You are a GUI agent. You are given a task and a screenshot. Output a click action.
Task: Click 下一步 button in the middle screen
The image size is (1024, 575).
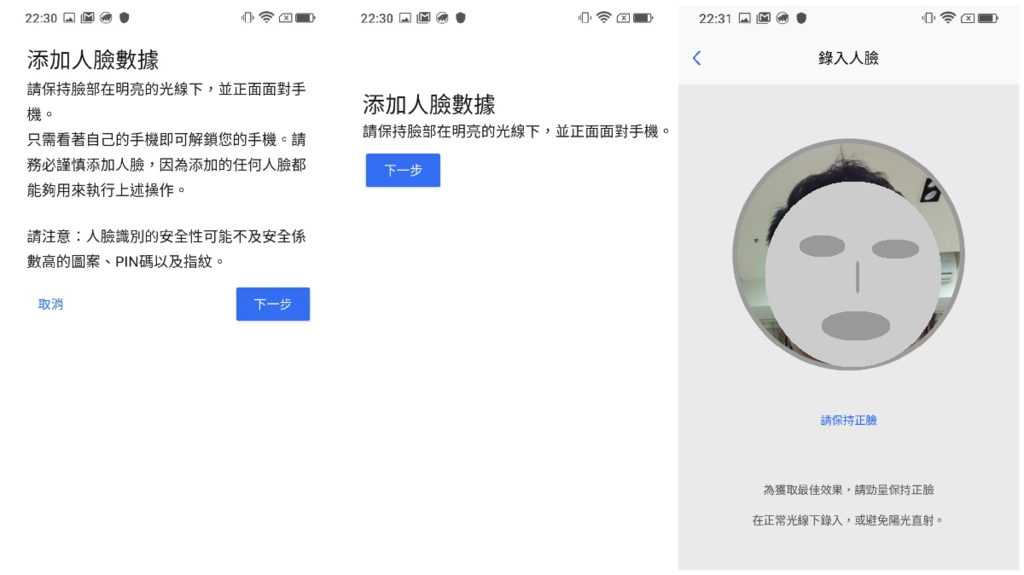(403, 170)
